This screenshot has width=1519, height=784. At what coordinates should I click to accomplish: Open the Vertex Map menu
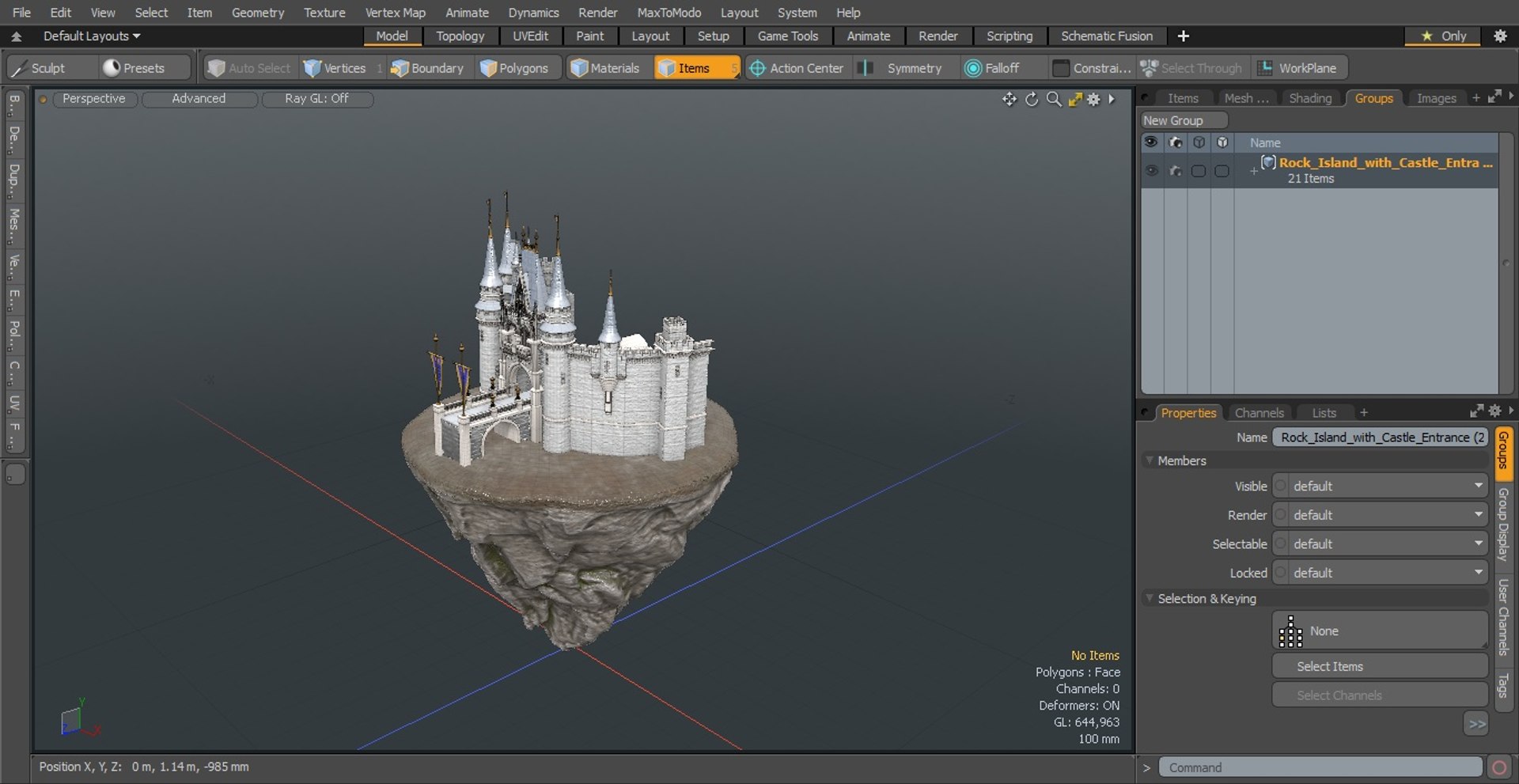(x=395, y=13)
